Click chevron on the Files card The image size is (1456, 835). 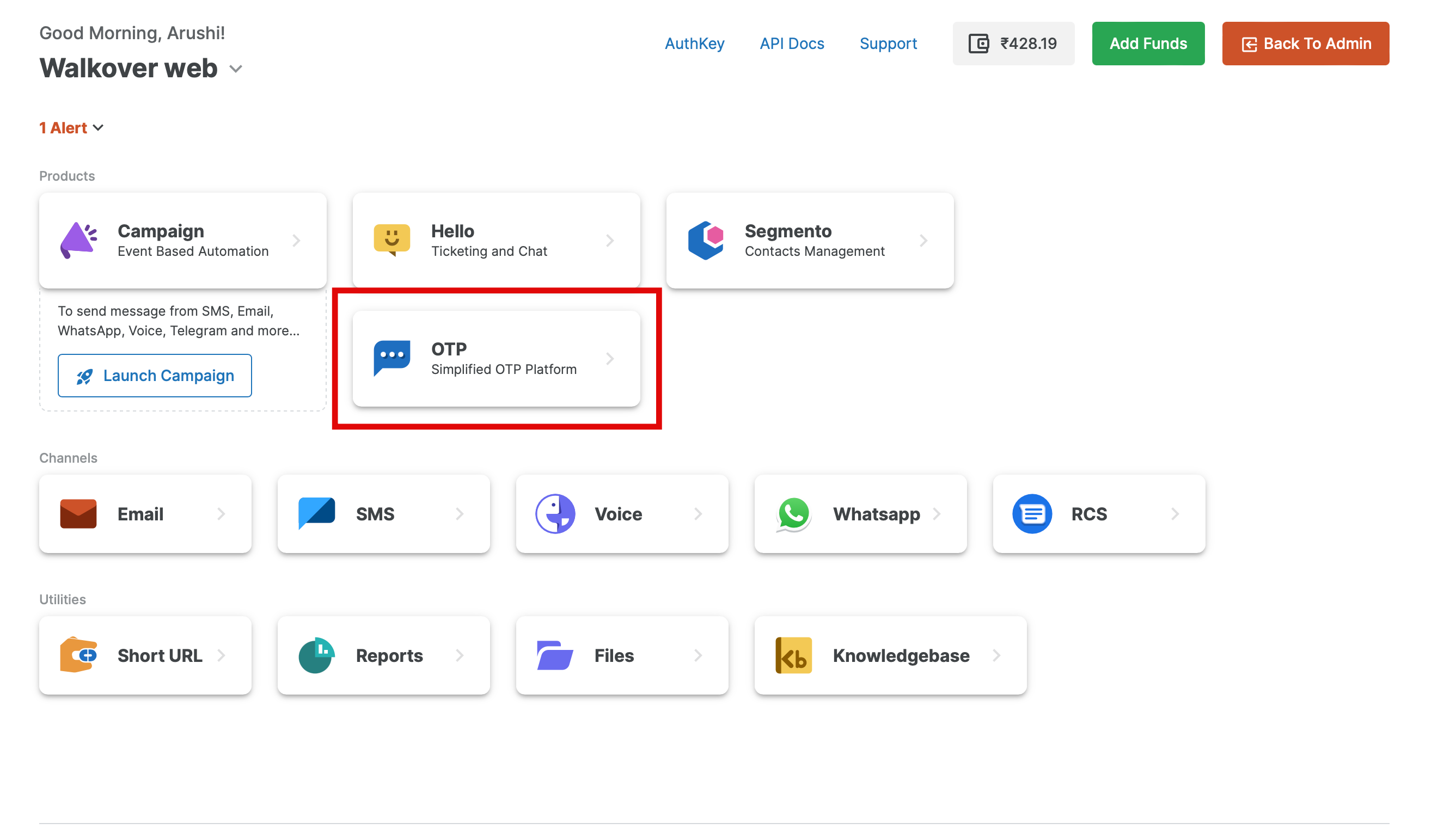point(698,655)
